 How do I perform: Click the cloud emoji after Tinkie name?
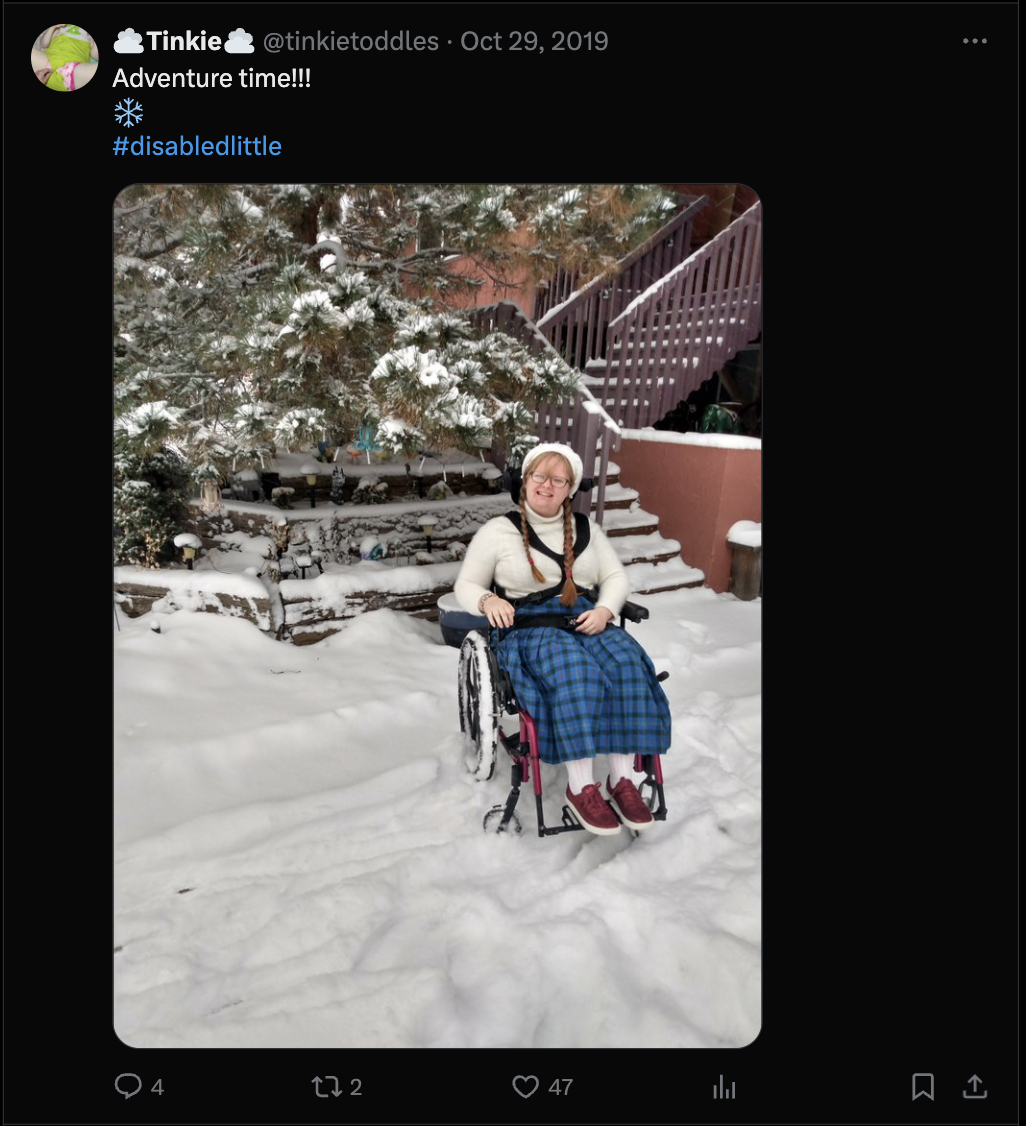click(x=239, y=41)
